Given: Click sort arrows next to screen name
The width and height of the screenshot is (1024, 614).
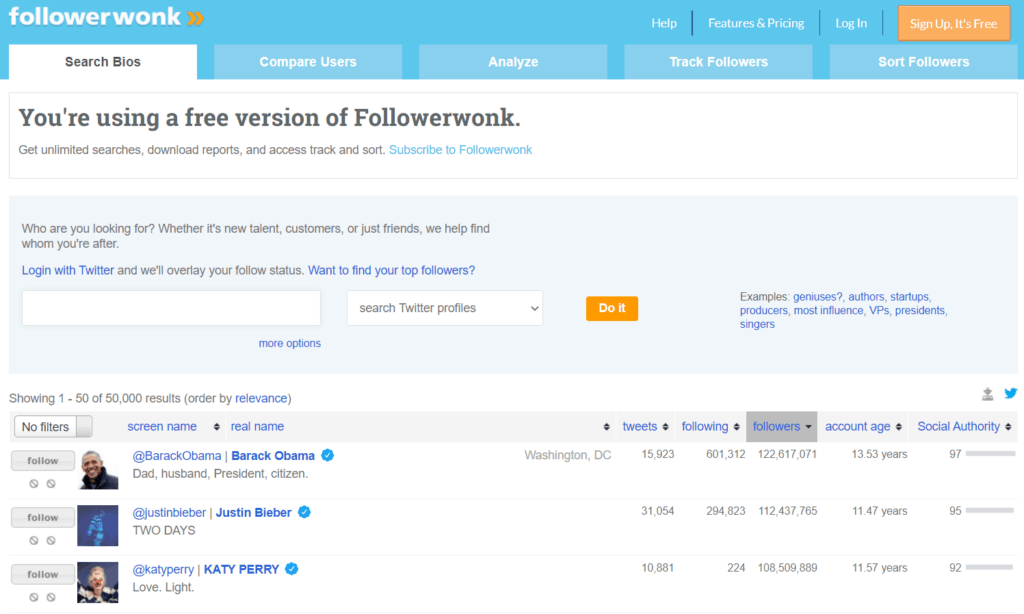Looking at the screenshot, I should point(217,427).
